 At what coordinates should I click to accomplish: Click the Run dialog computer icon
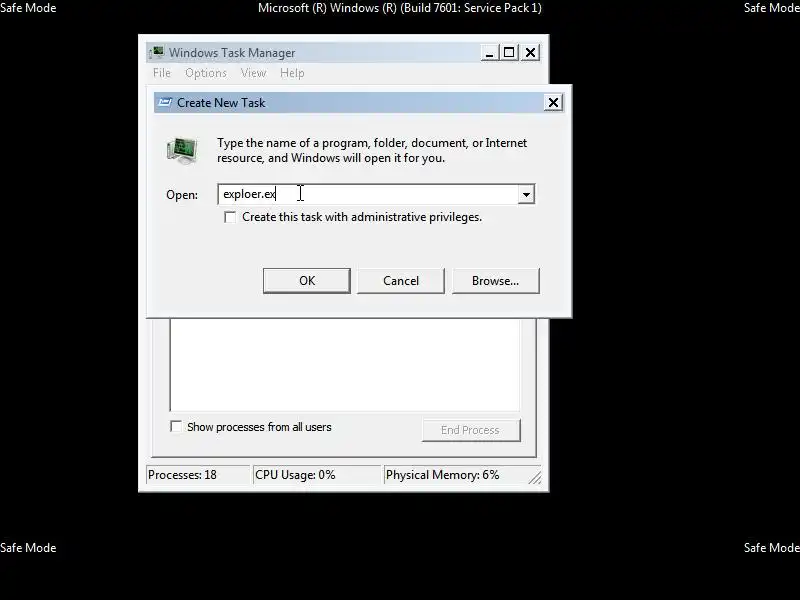(x=182, y=151)
